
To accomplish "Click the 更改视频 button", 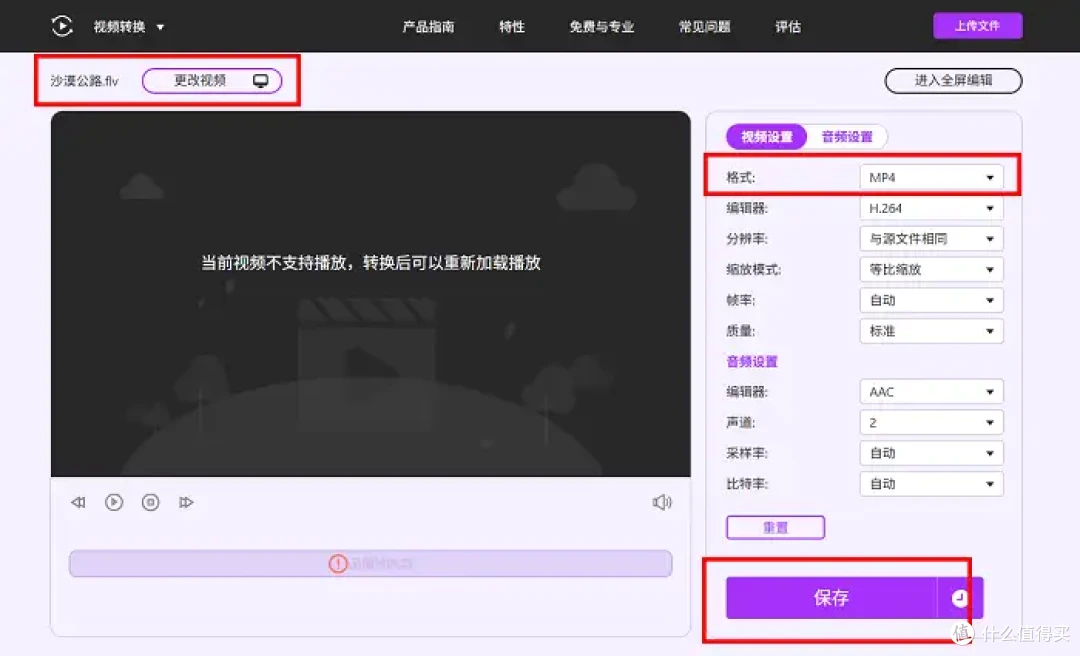I will (x=212, y=81).
